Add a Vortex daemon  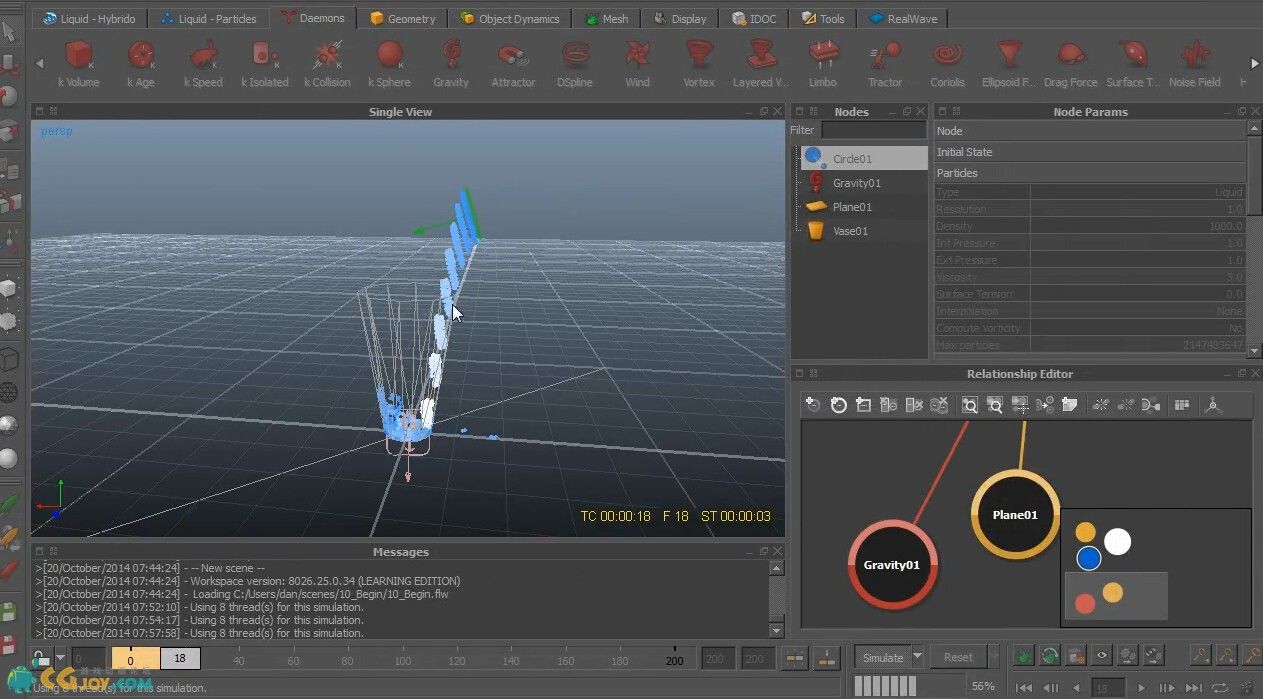(x=699, y=63)
